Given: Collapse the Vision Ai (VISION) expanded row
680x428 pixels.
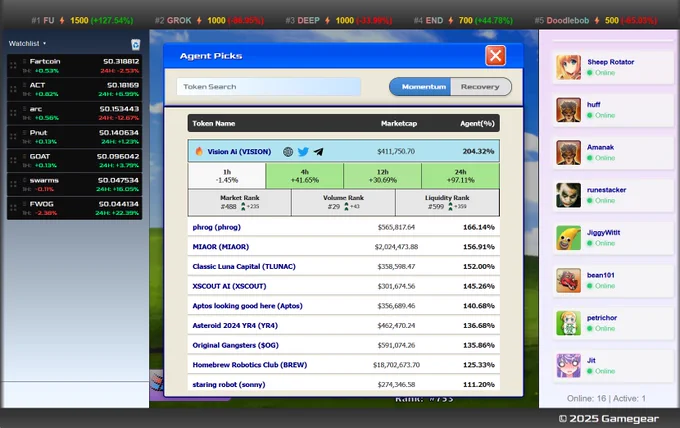Looking at the screenshot, I should [x=343, y=151].
